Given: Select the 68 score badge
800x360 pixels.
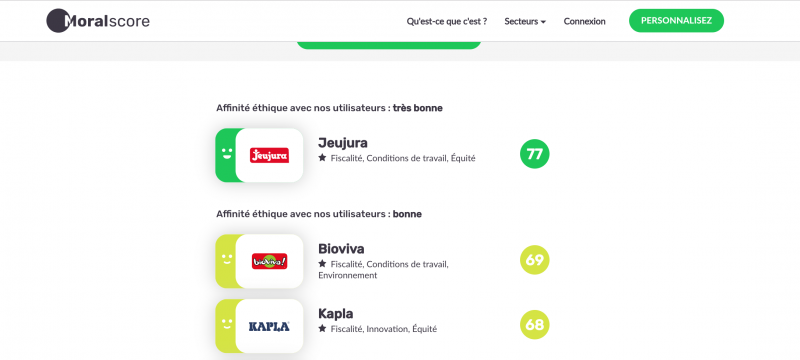Looking at the screenshot, I should [x=535, y=325].
